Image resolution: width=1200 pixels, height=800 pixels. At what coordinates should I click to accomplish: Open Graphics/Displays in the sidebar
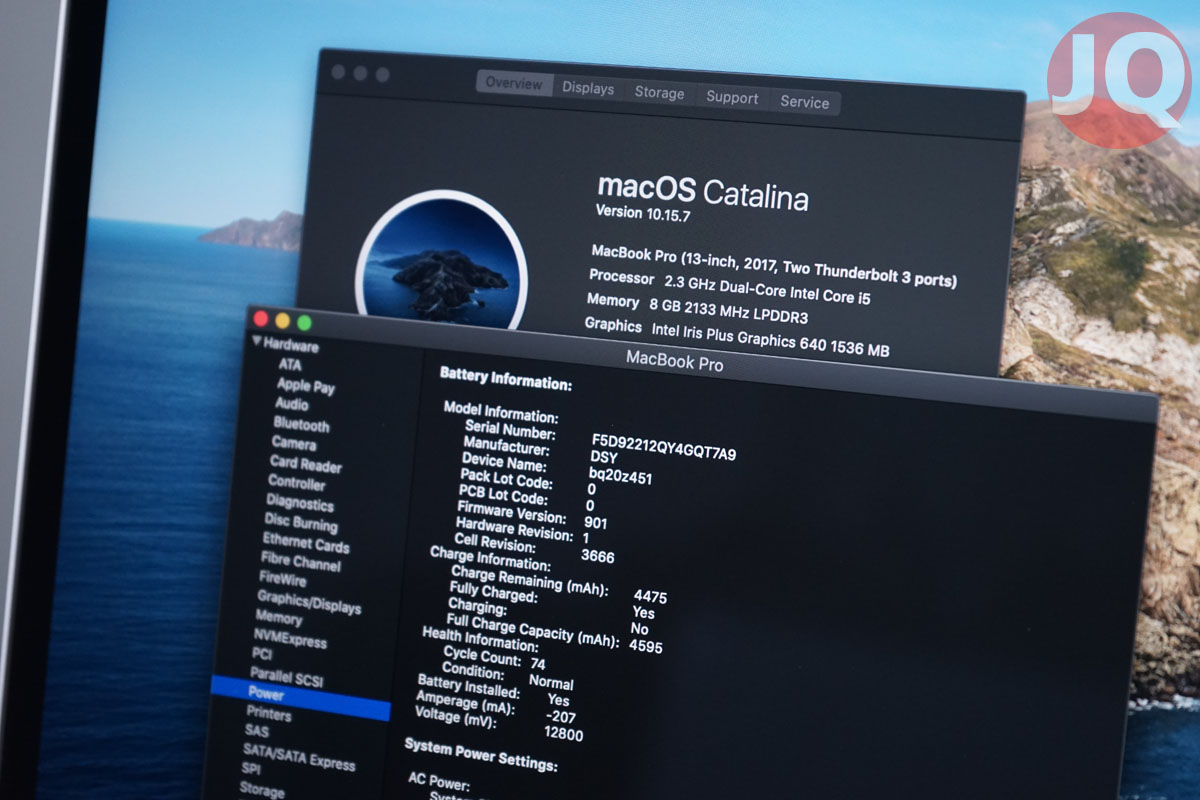(309, 601)
